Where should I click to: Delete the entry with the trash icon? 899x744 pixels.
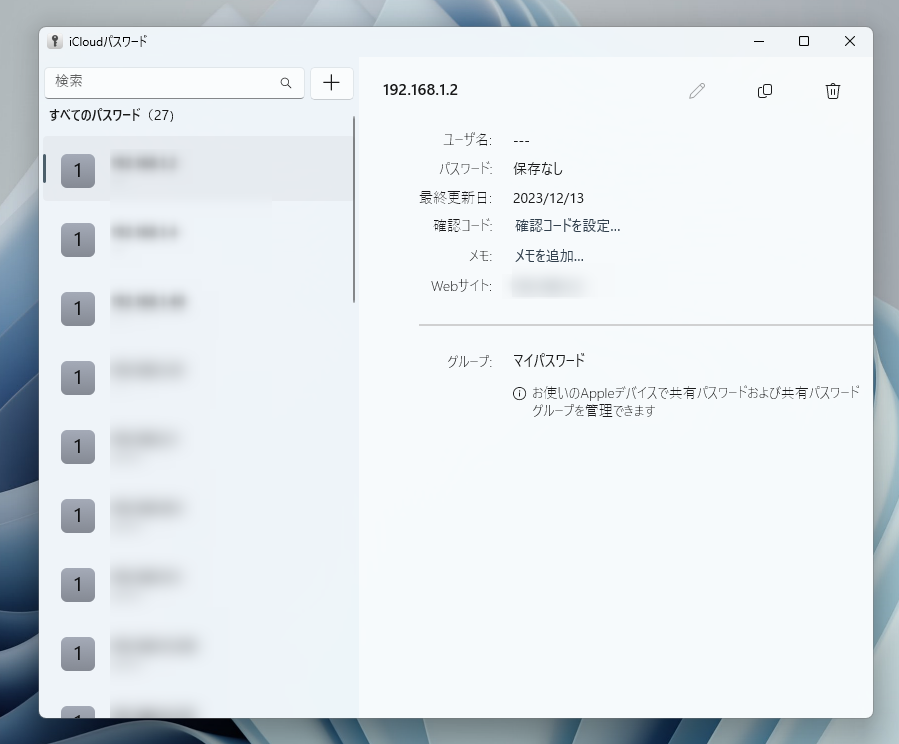[x=832, y=91]
